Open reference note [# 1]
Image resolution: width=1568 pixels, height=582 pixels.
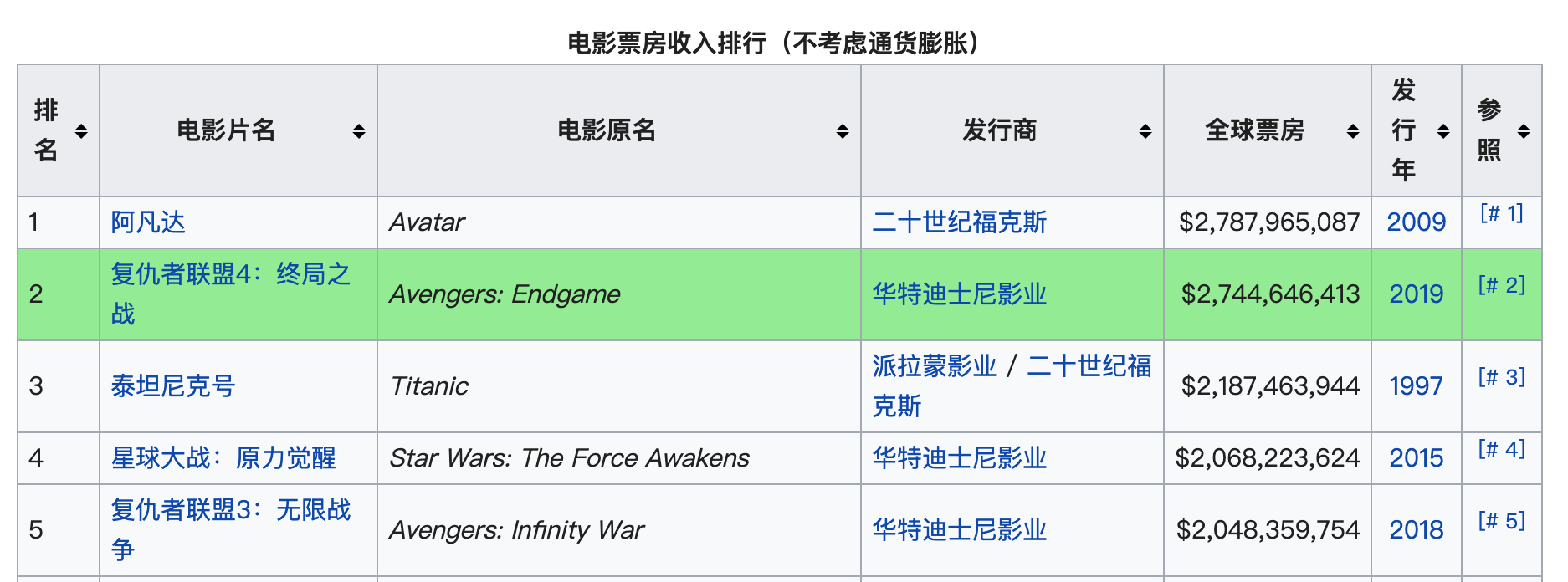[1501, 214]
